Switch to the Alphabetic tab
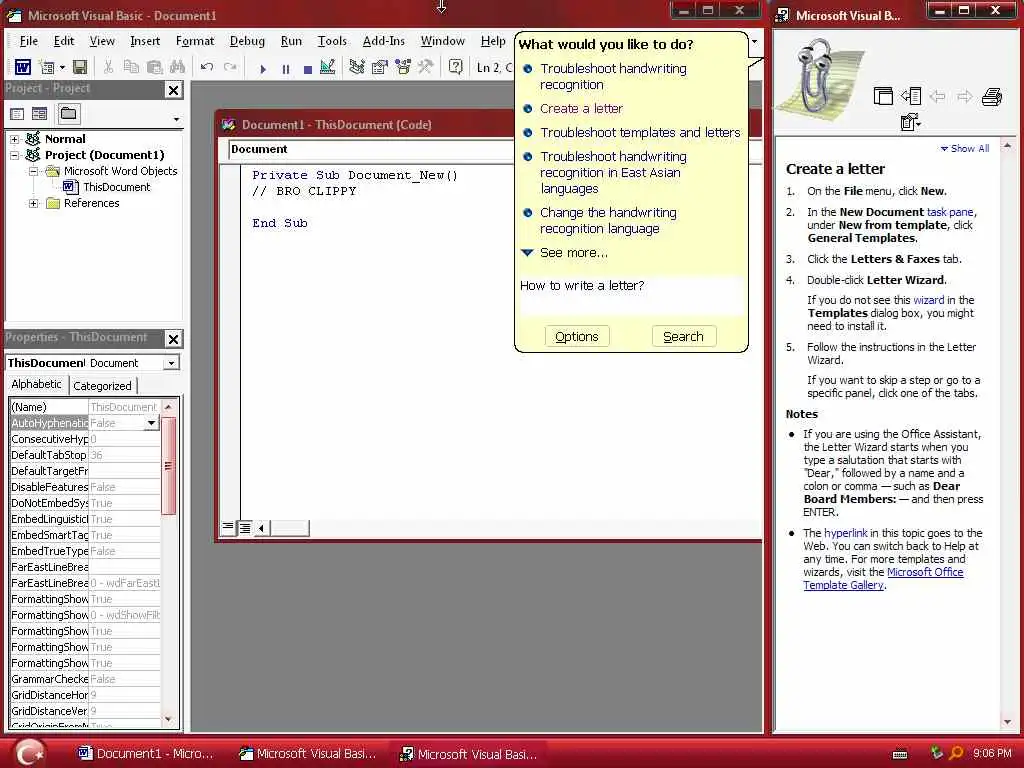Screen dimensions: 1024x768 37,385
